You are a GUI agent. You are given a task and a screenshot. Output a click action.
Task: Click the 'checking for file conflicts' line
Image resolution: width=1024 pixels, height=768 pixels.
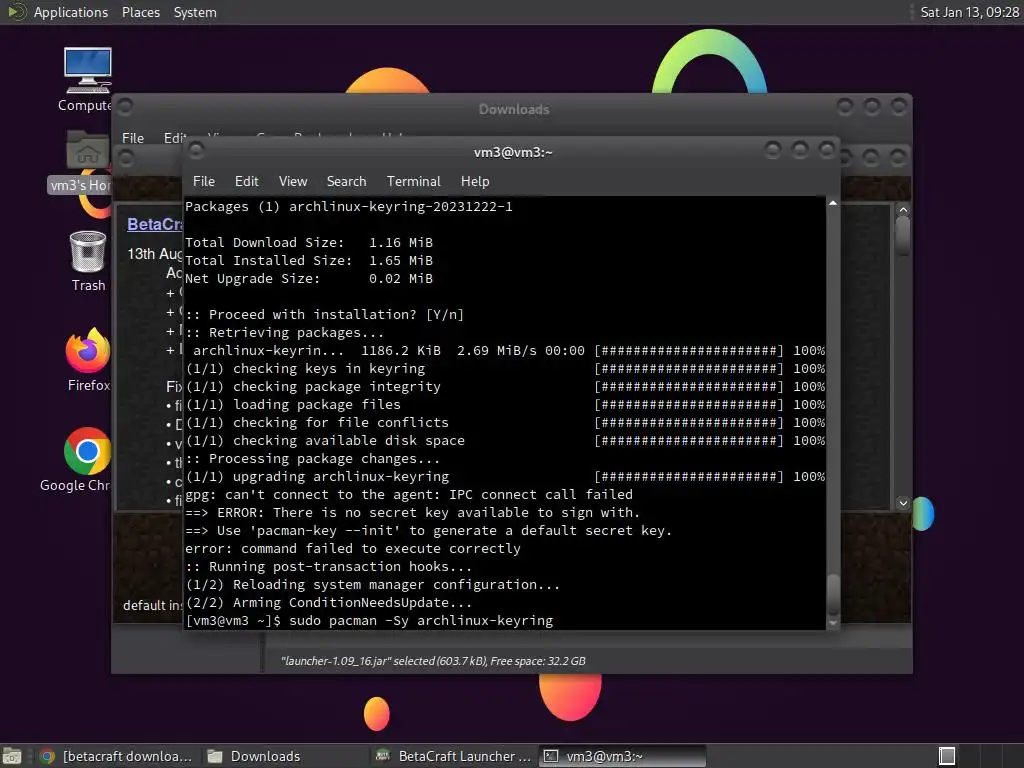click(505, 423)
